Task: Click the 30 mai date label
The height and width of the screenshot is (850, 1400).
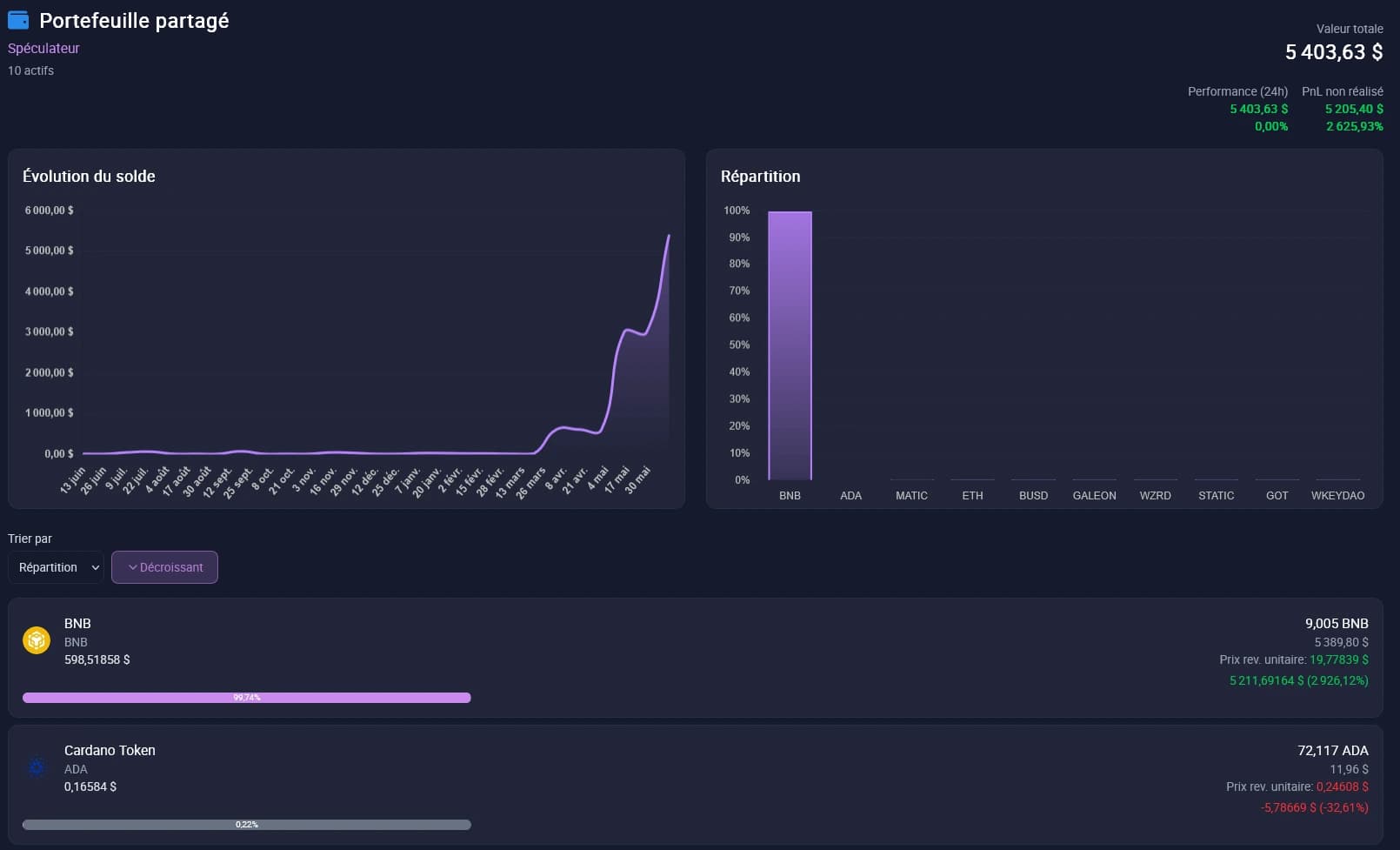Action: point(638,479)
